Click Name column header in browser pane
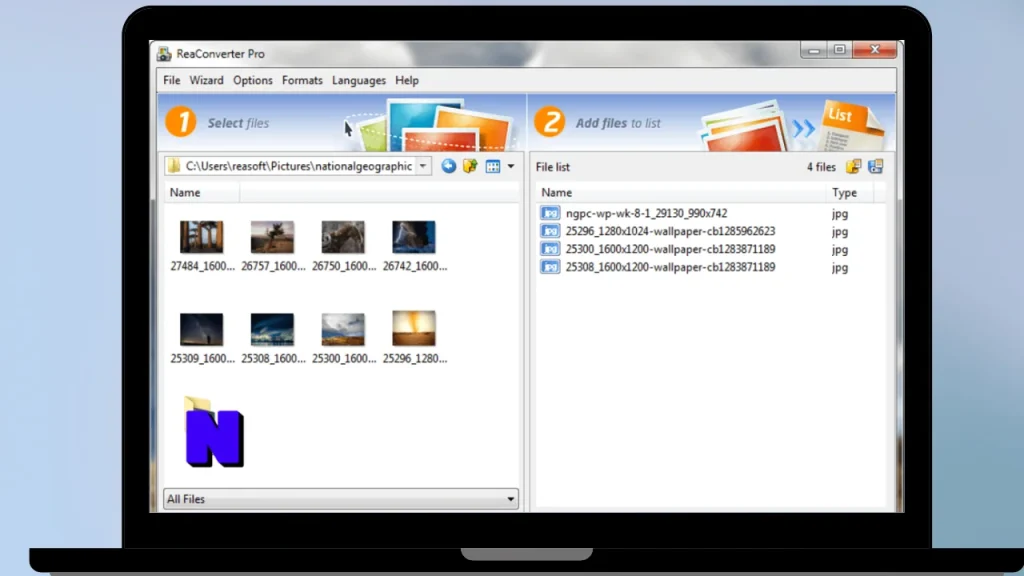1024x576 pixels. click(x=201, y=193)
